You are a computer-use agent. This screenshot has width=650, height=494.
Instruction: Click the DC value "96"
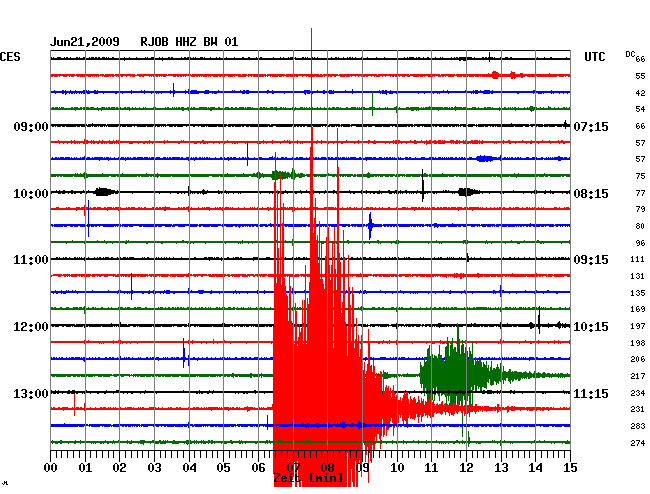pos(640,243)
